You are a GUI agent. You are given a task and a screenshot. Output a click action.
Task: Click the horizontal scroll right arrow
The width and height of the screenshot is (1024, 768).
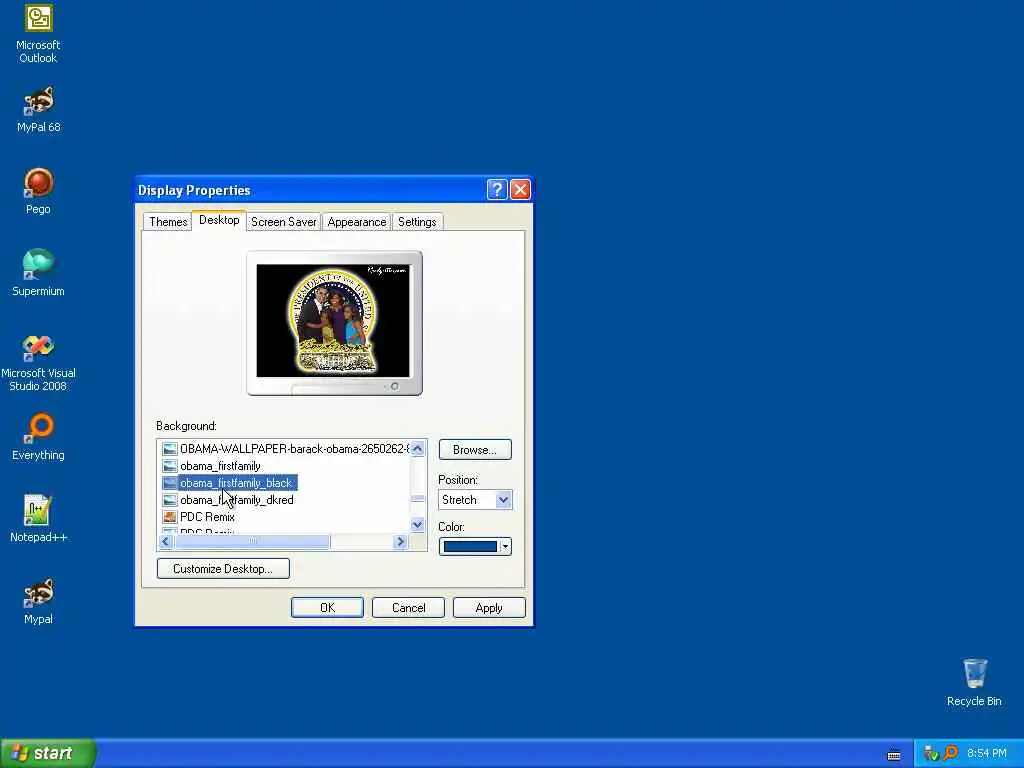pos(400,541)
